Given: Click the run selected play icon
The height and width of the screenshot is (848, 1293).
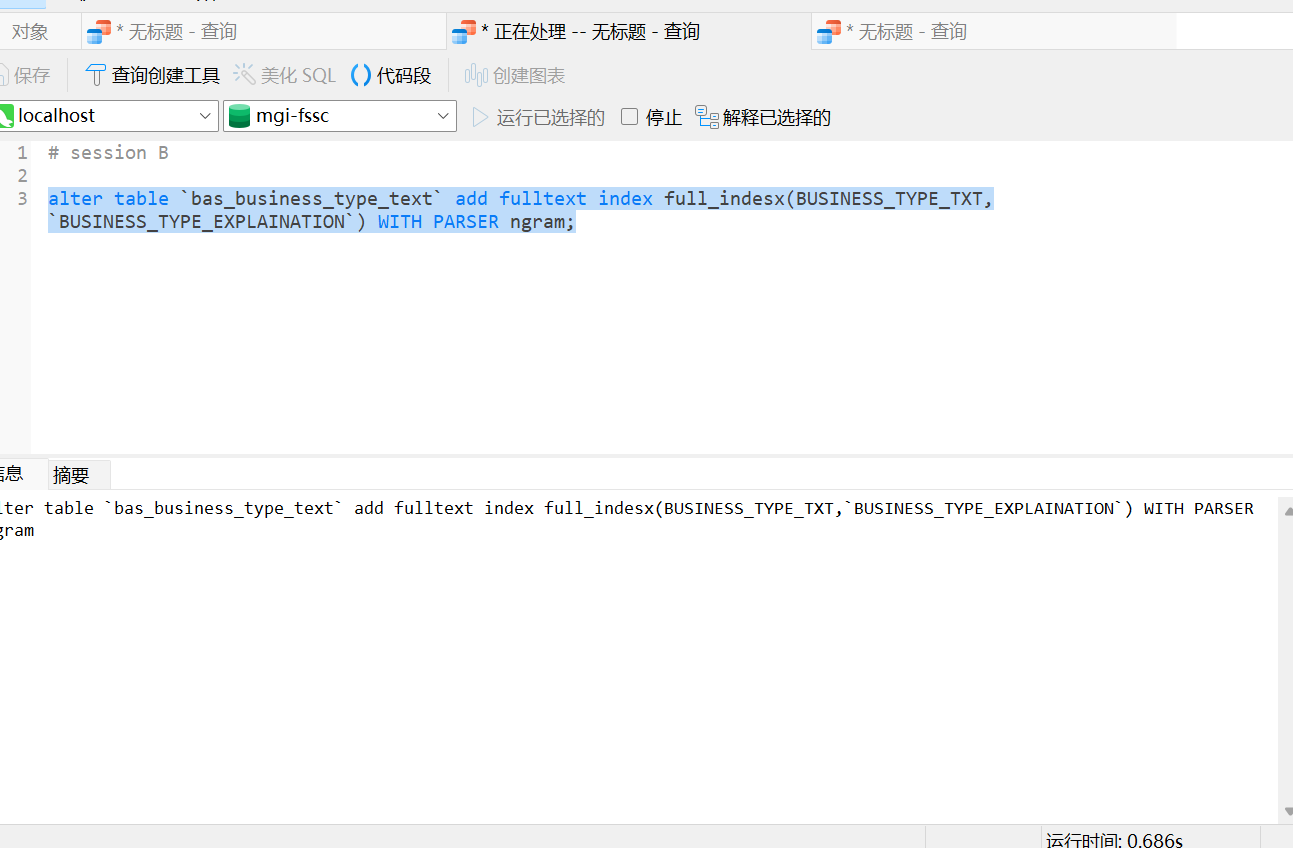Looking at the screenshot, I should (x=479, y=116).
